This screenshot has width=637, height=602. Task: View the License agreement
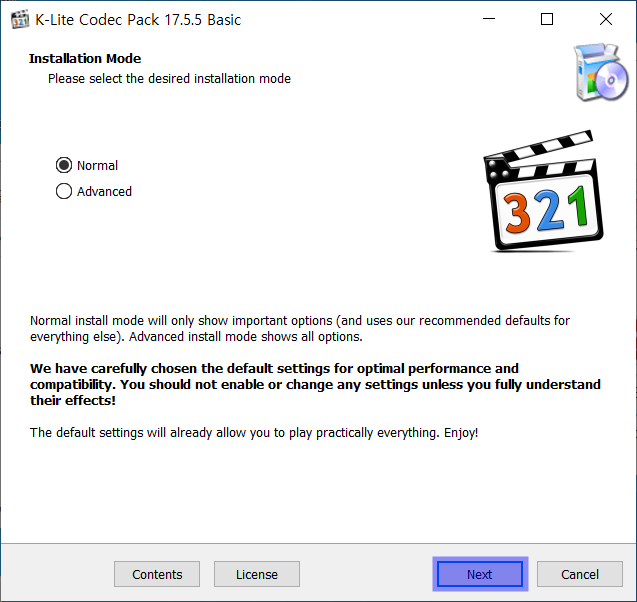click(257, 574)
